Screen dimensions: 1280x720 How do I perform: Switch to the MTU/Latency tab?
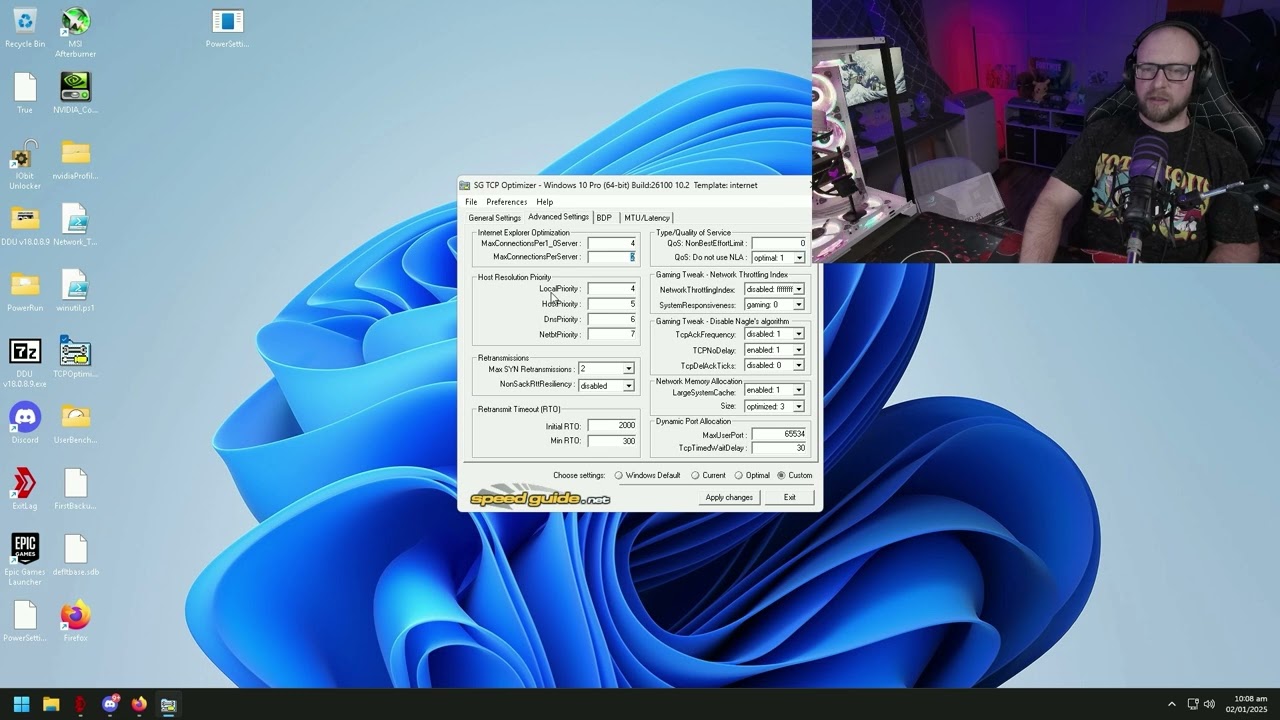pyautogui.click(x=647, y=218)
